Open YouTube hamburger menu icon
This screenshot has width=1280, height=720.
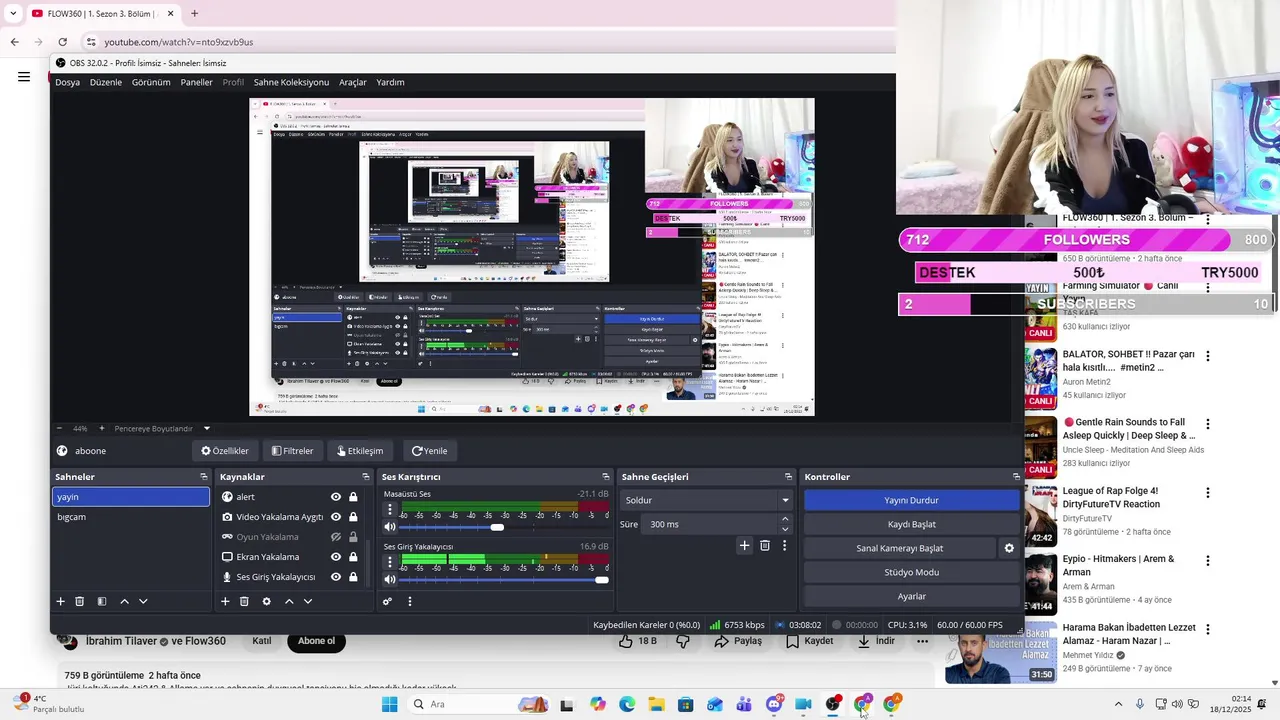click(24, 76)
